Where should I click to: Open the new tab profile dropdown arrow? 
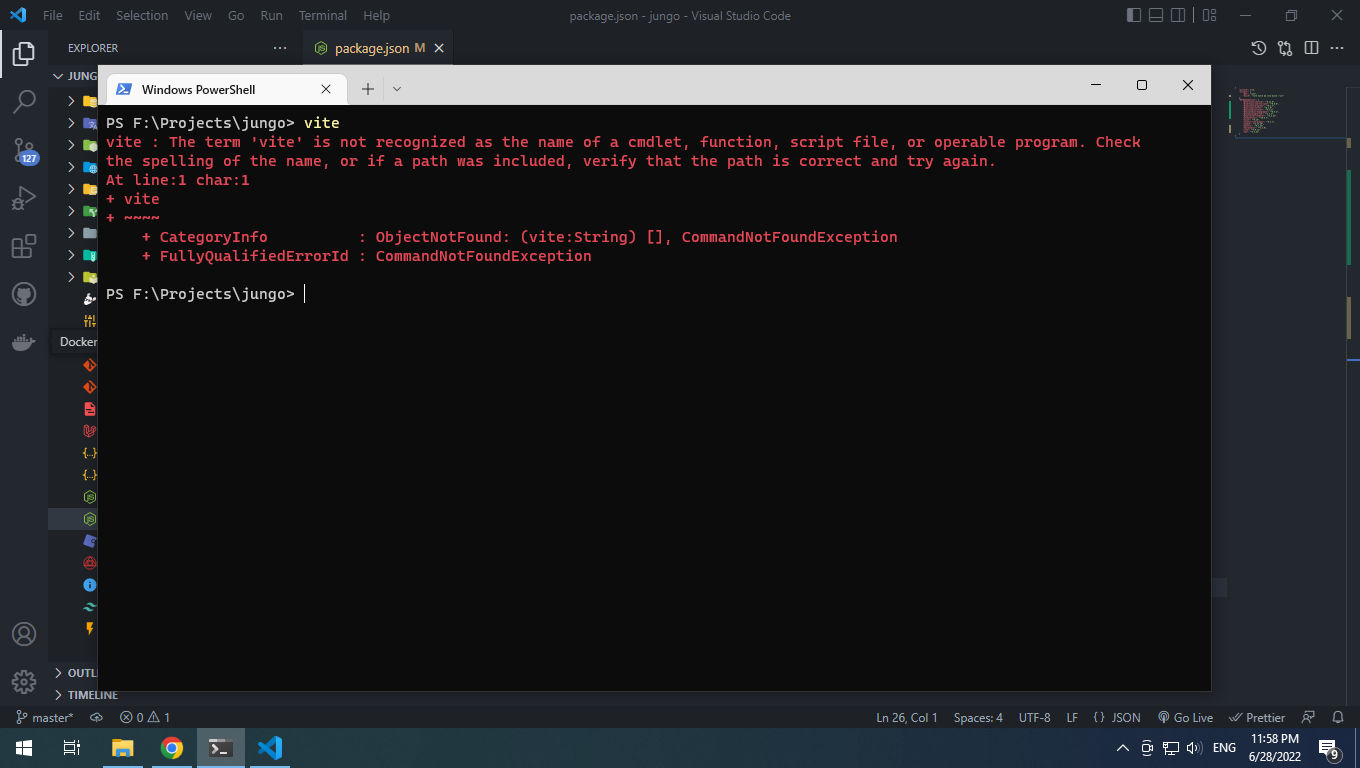397,89
